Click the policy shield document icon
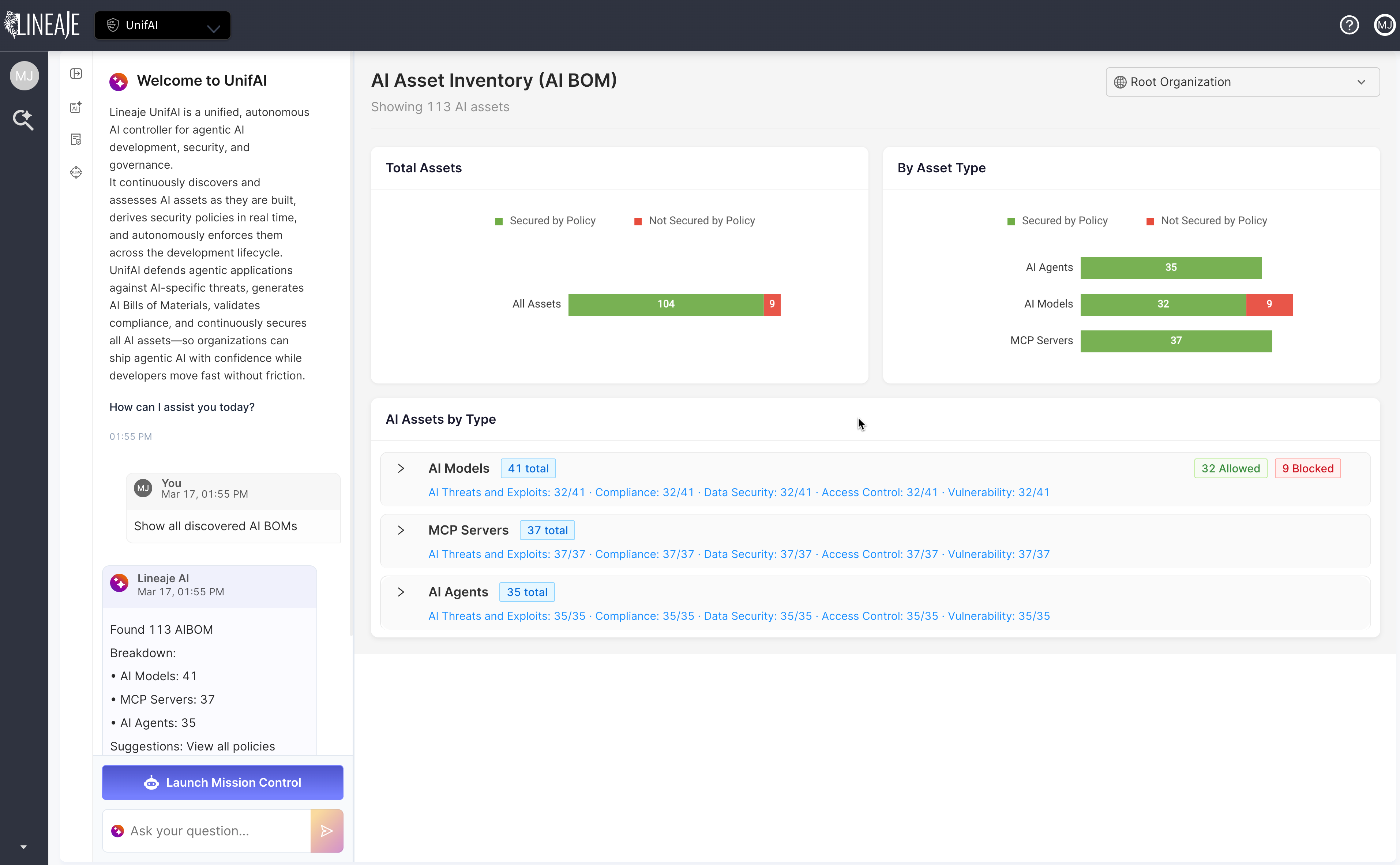1400x865 pixels. point(76,139)
